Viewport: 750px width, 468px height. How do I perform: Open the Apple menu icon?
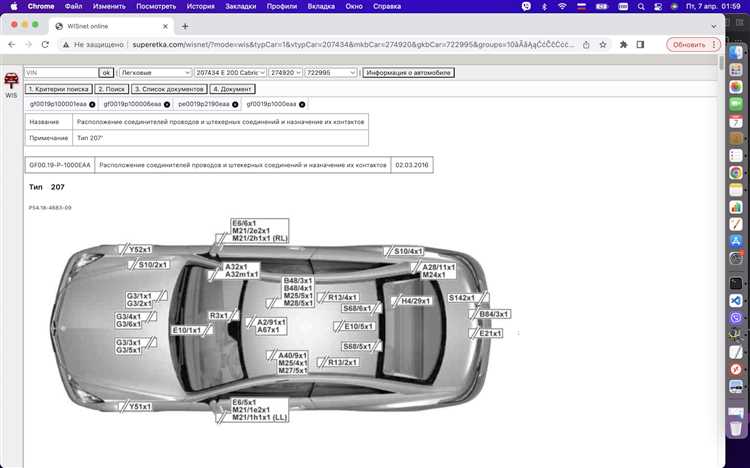[14, 6]
